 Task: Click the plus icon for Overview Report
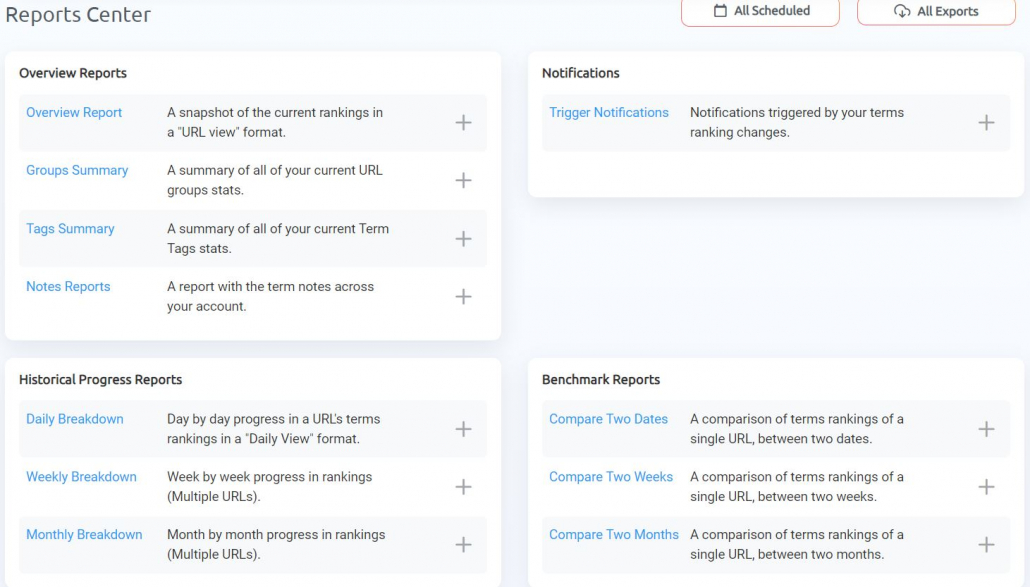(463, 123)
